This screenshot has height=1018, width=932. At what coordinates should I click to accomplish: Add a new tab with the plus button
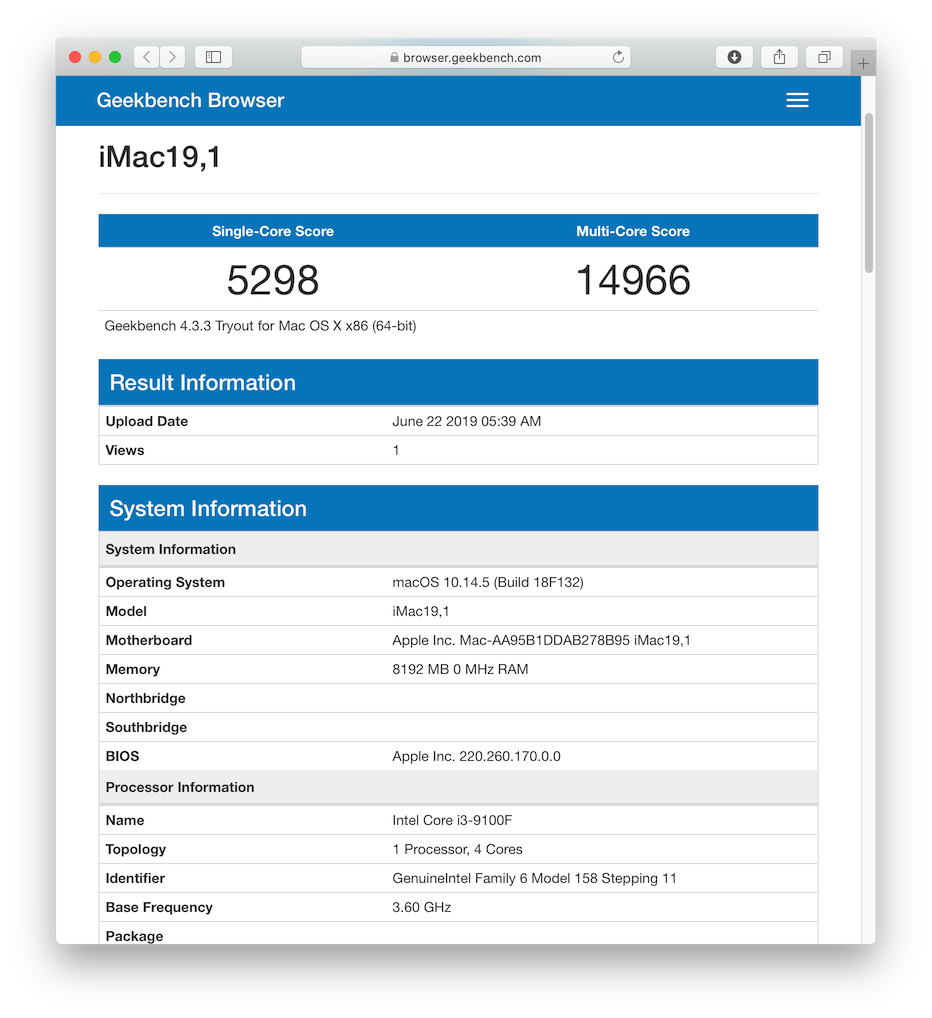click(863, 64)
